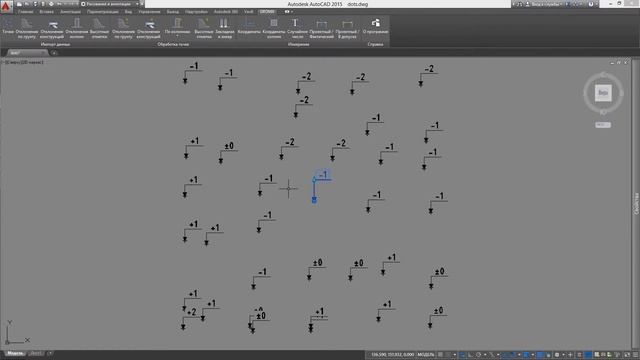640x360 pixels.
Task: Click the Точки tool in ribbon
Action: [x=8, y=27]
